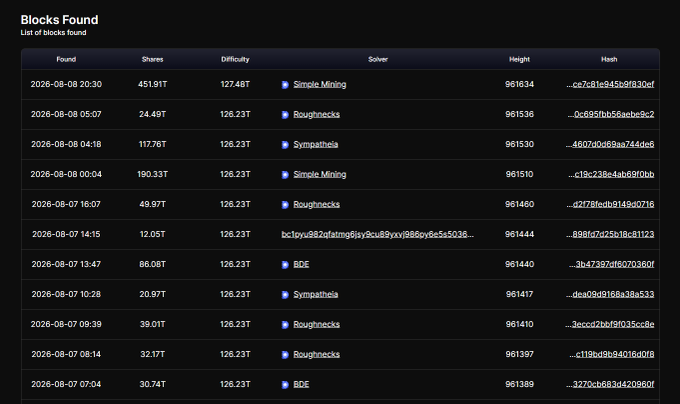Select the shares value 117.76T

[153, 144]
